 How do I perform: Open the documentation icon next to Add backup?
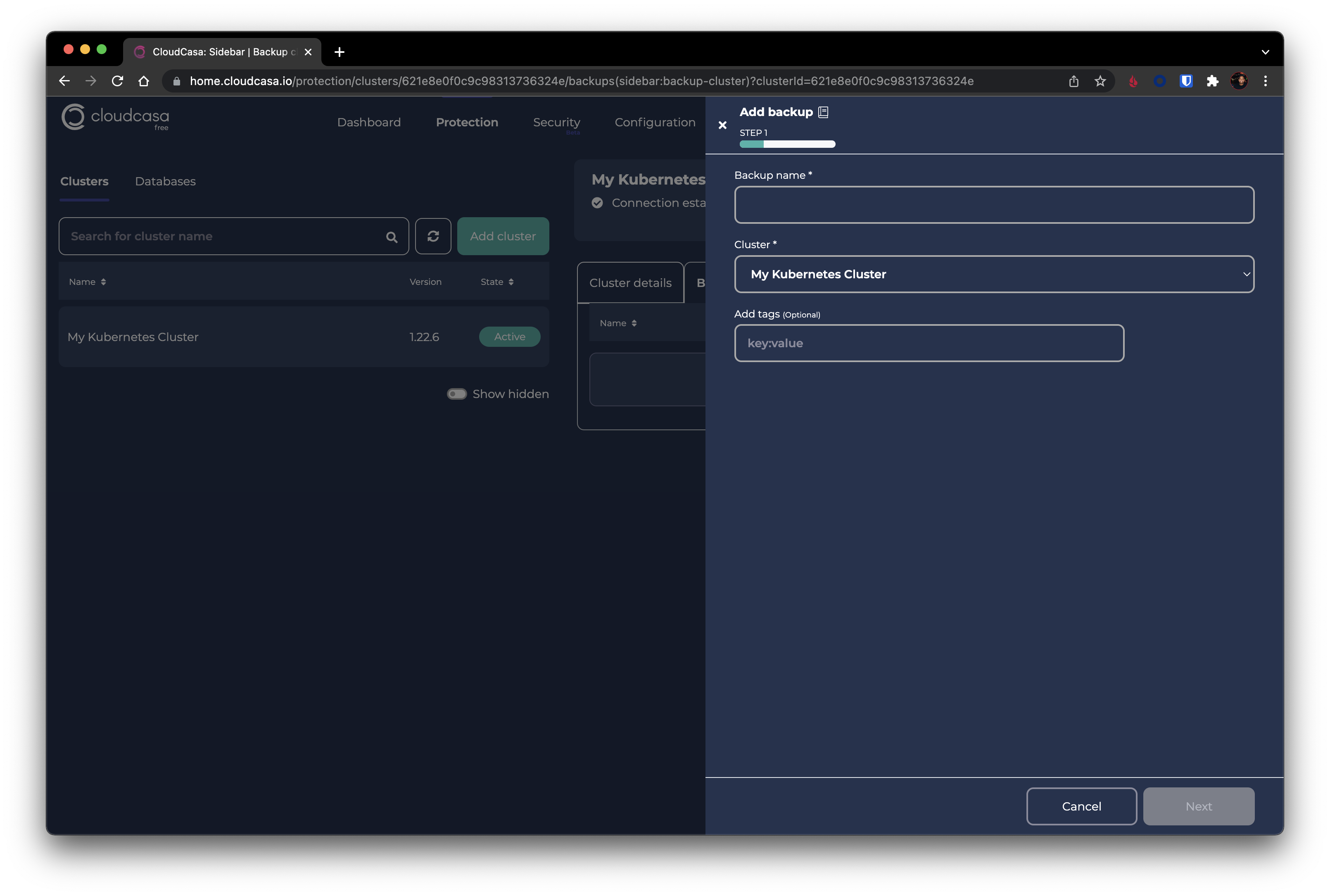pyautogui.click(x=822, y=112)
